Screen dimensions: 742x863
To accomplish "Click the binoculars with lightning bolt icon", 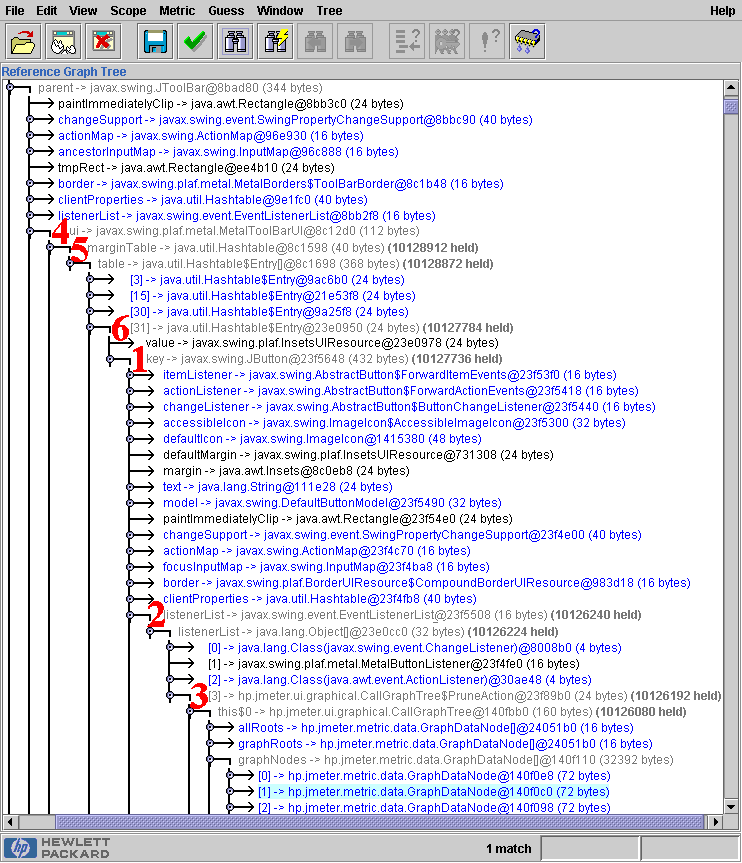I will tap(276, 42).
